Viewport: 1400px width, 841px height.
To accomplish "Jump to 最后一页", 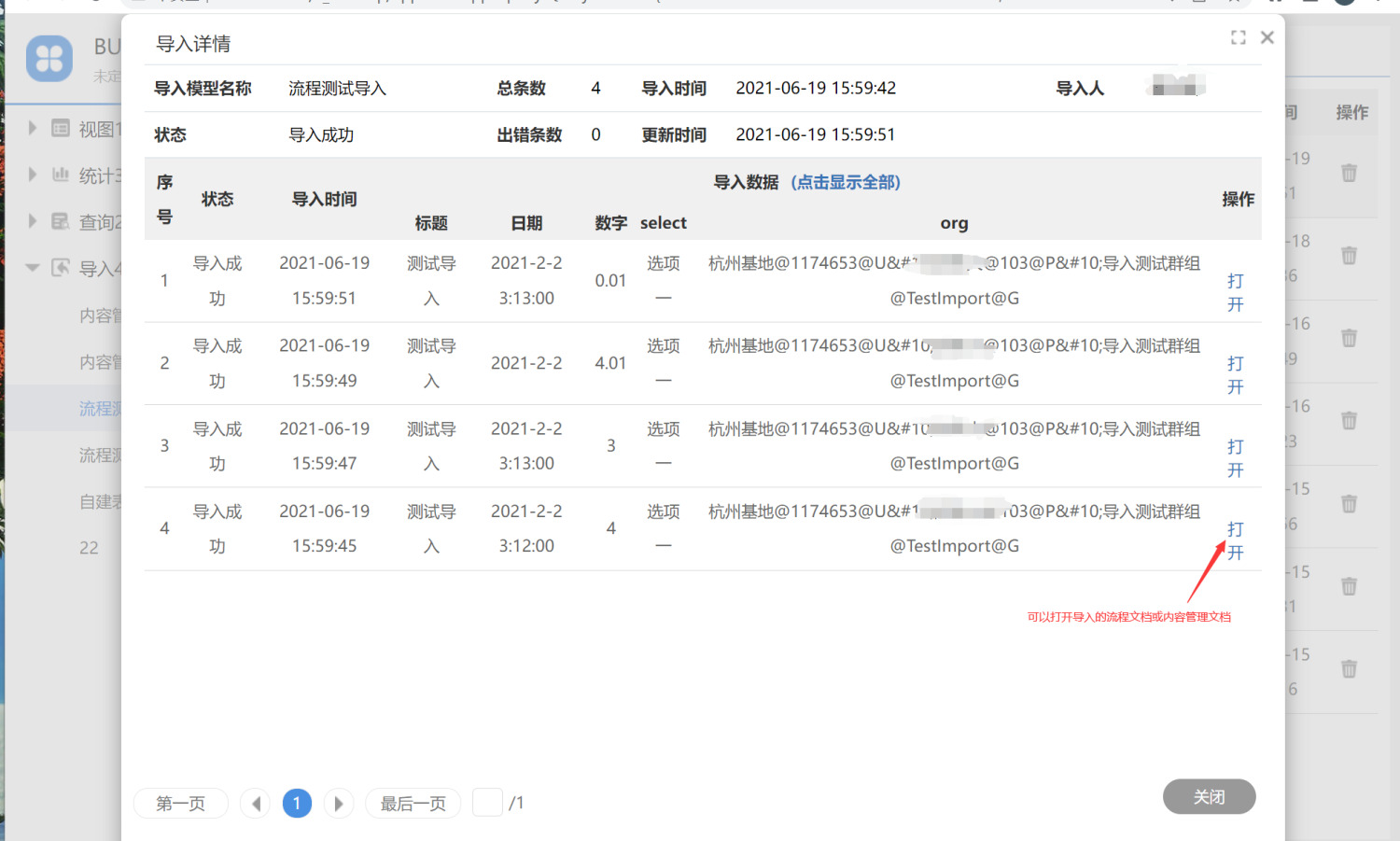I will pos(413,803).
